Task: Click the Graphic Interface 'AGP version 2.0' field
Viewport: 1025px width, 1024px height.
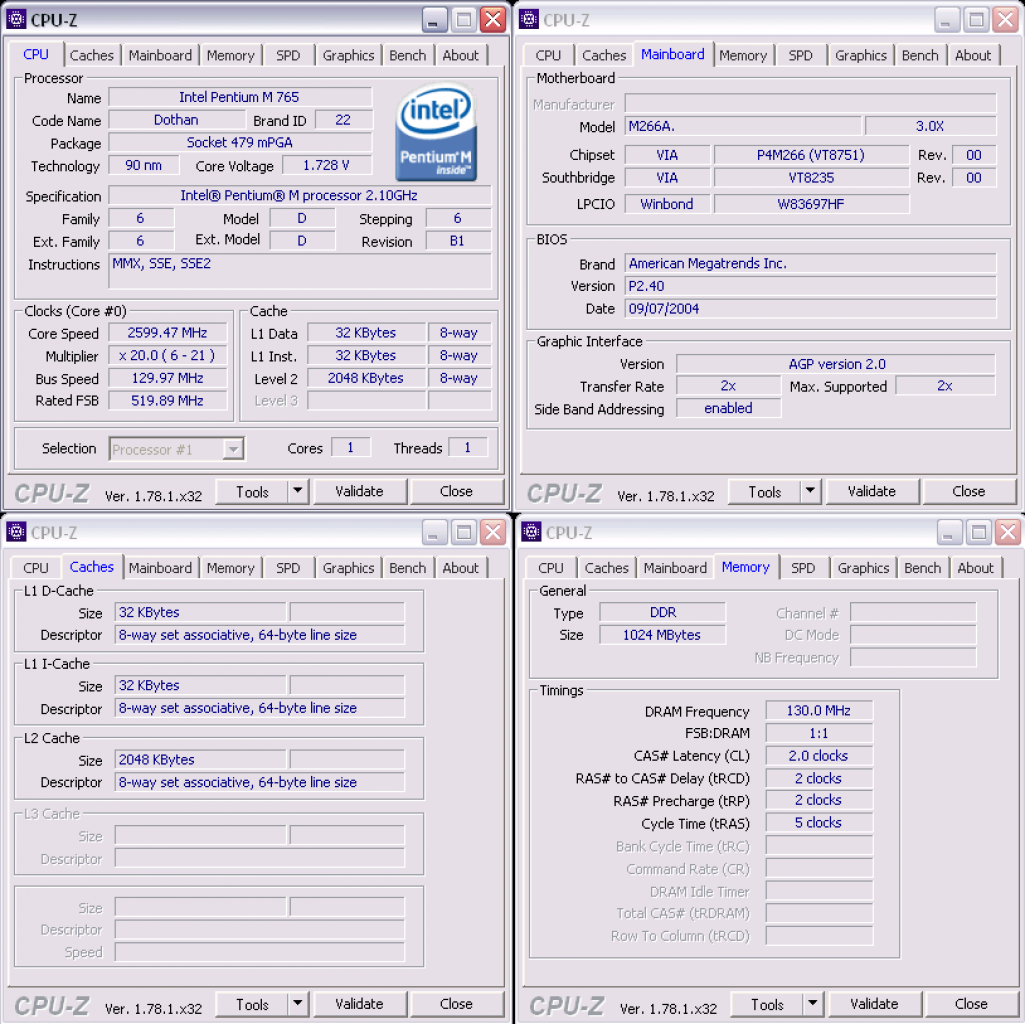Action: tap(836, 364)
